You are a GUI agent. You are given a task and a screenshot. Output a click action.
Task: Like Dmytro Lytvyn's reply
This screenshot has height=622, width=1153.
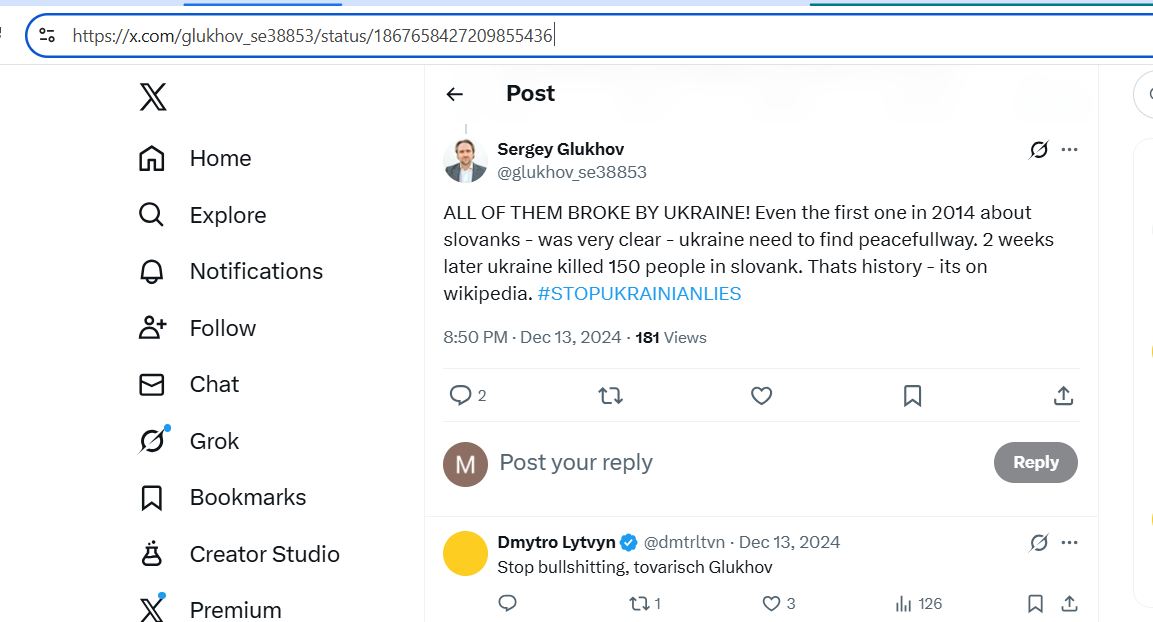coord(771,604)
